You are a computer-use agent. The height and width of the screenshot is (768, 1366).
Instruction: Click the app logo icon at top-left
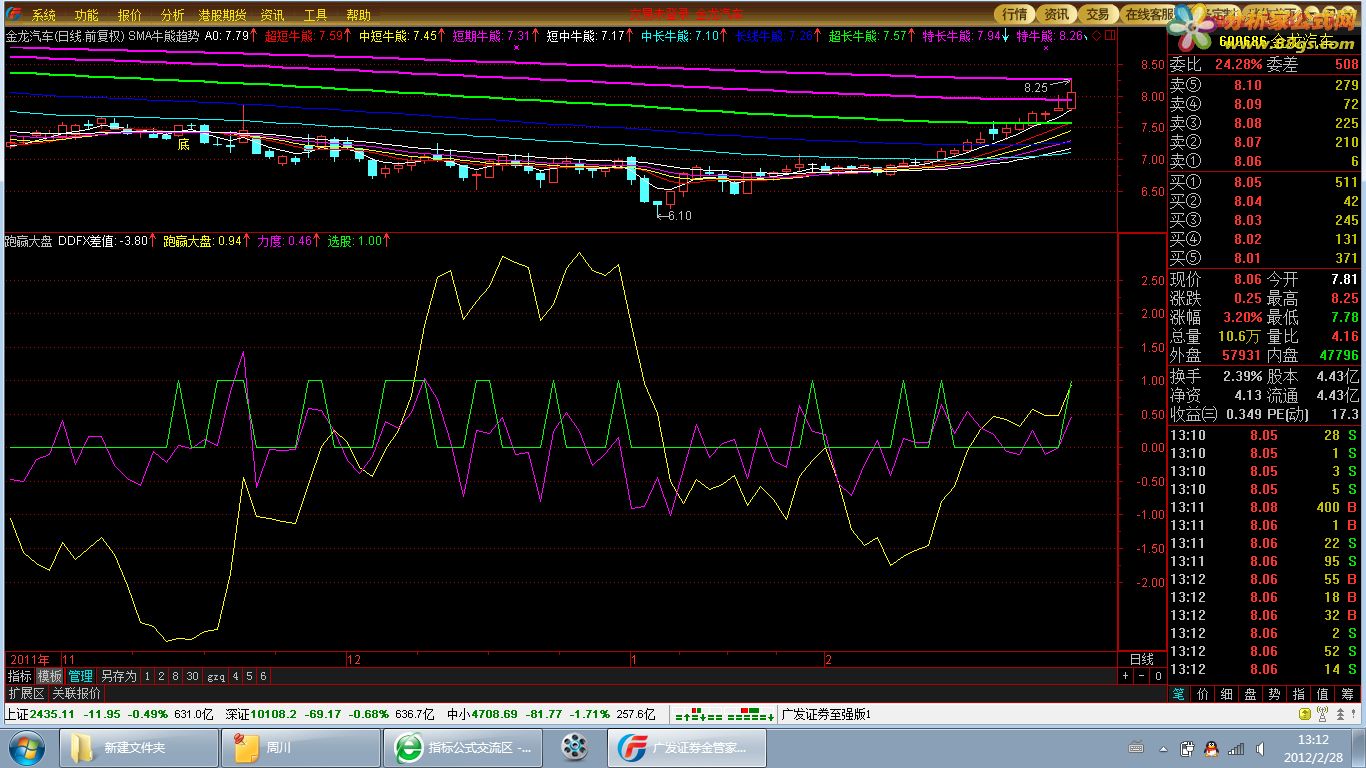point(12,14)
